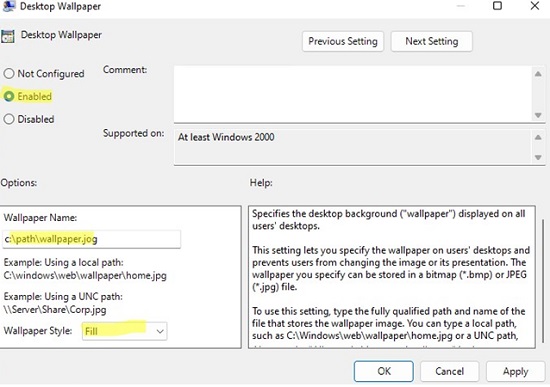The width and height of the screenshot is (550, 387).
Task: Click the Wallpaper Name input field
Action: tap(92, 239)
